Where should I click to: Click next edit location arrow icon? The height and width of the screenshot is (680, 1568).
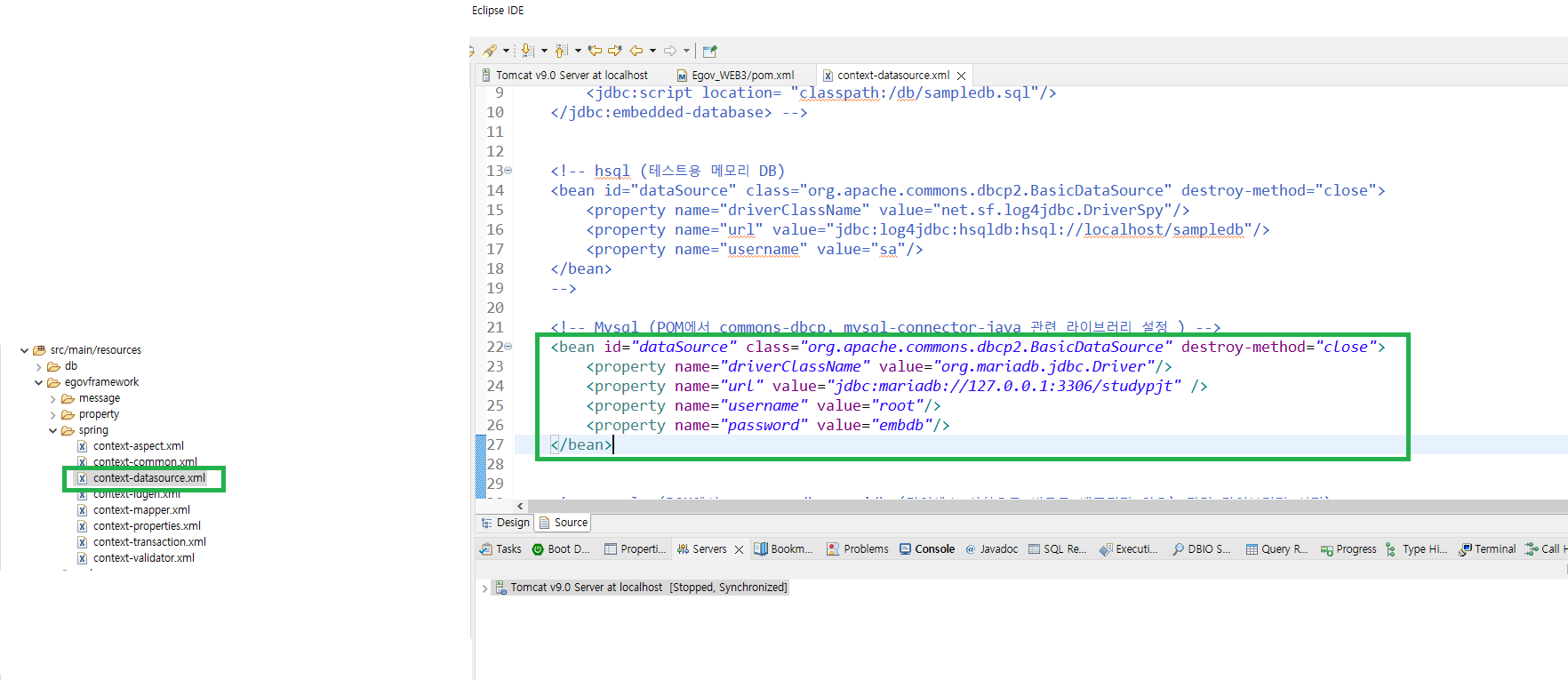[614, 51]
